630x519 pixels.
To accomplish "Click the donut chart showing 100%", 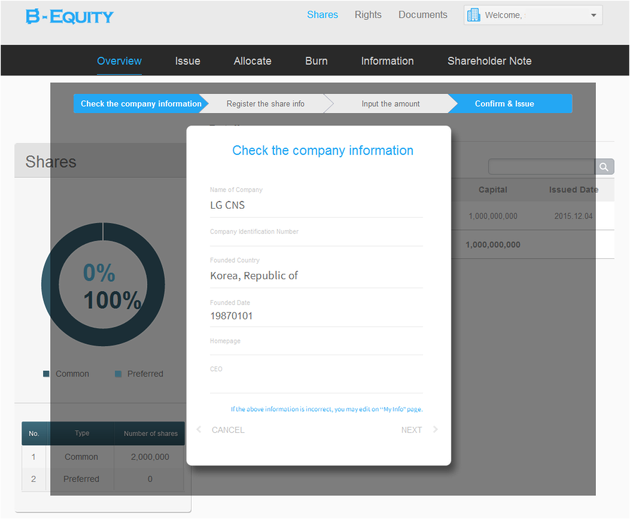I will [x=103, y=284].
